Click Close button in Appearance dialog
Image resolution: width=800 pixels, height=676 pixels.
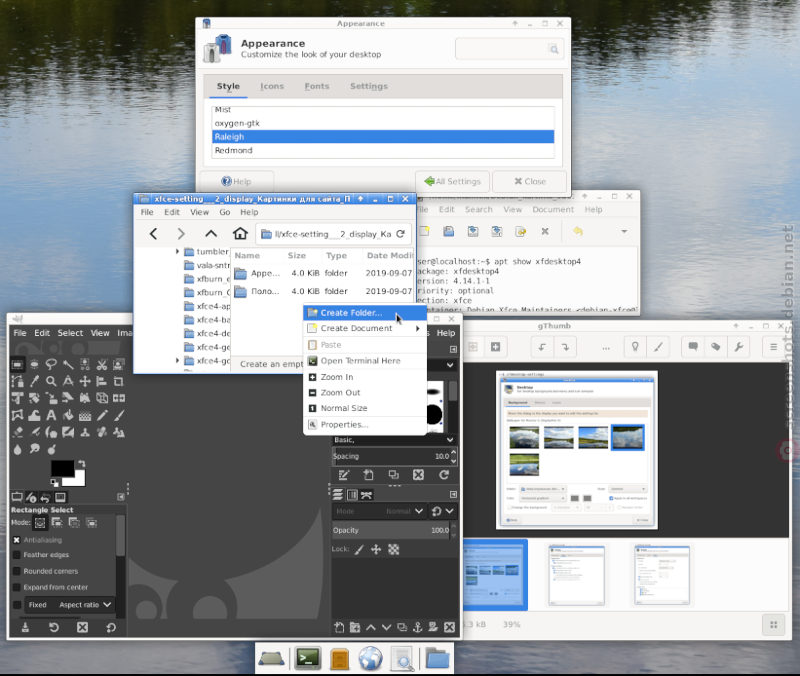coord(530,181)
